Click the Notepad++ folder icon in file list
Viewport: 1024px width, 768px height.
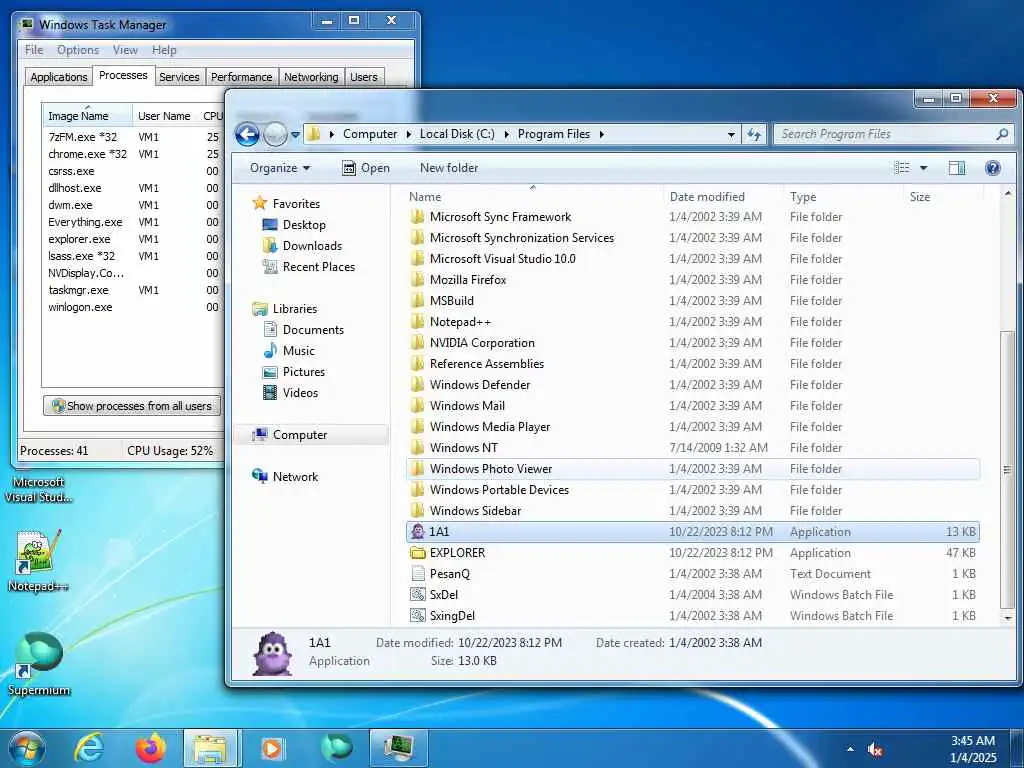coord(417,321)
